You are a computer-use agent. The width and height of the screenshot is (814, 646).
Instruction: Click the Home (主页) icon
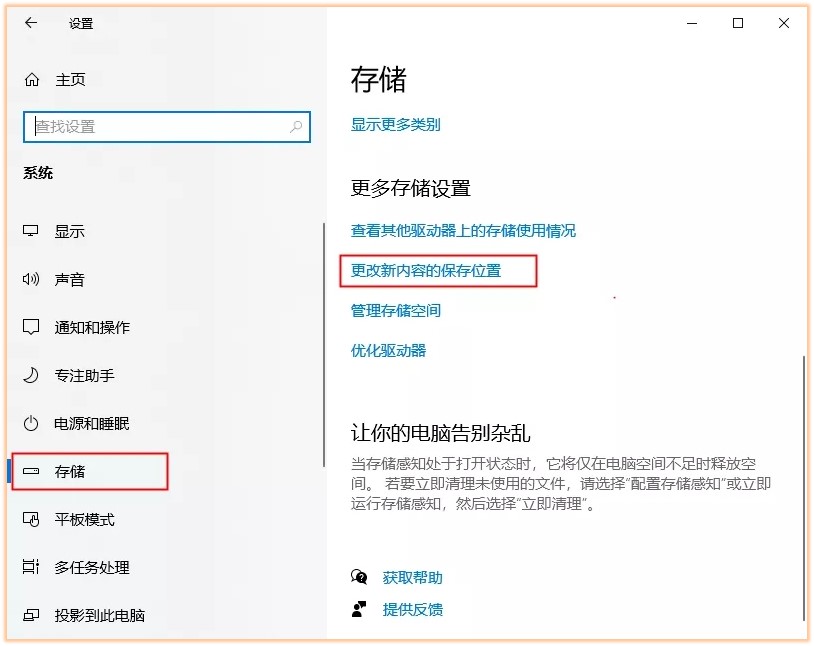[x=32, y=80]
